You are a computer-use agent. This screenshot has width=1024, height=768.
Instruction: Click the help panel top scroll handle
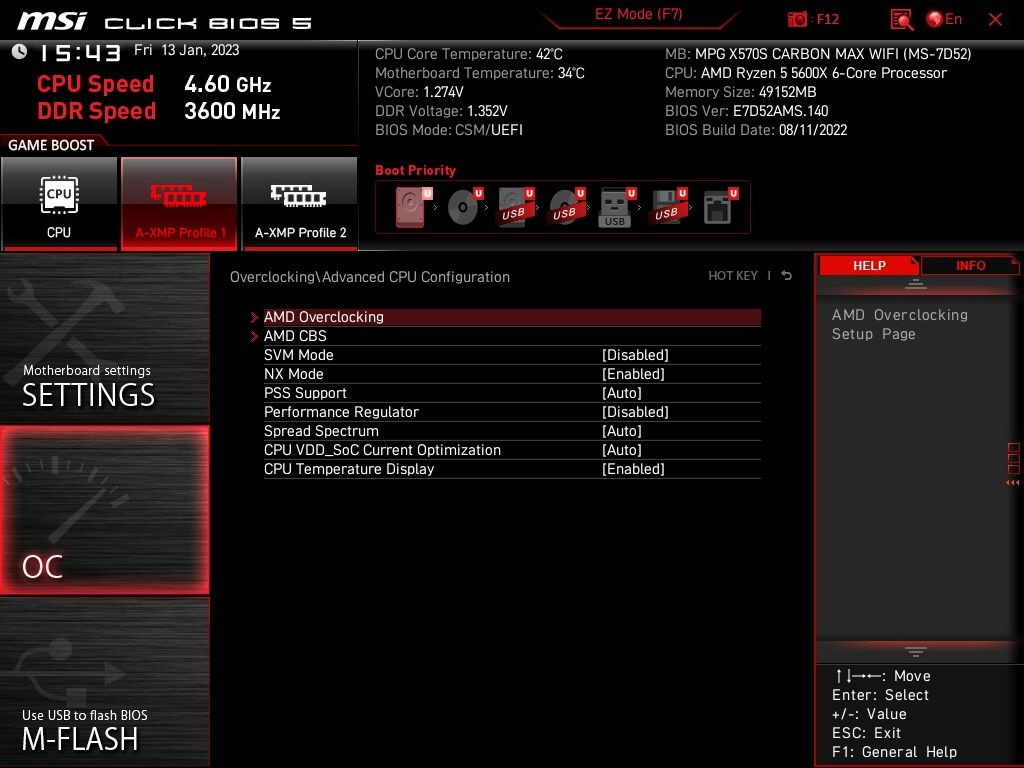tap(916, 284)
